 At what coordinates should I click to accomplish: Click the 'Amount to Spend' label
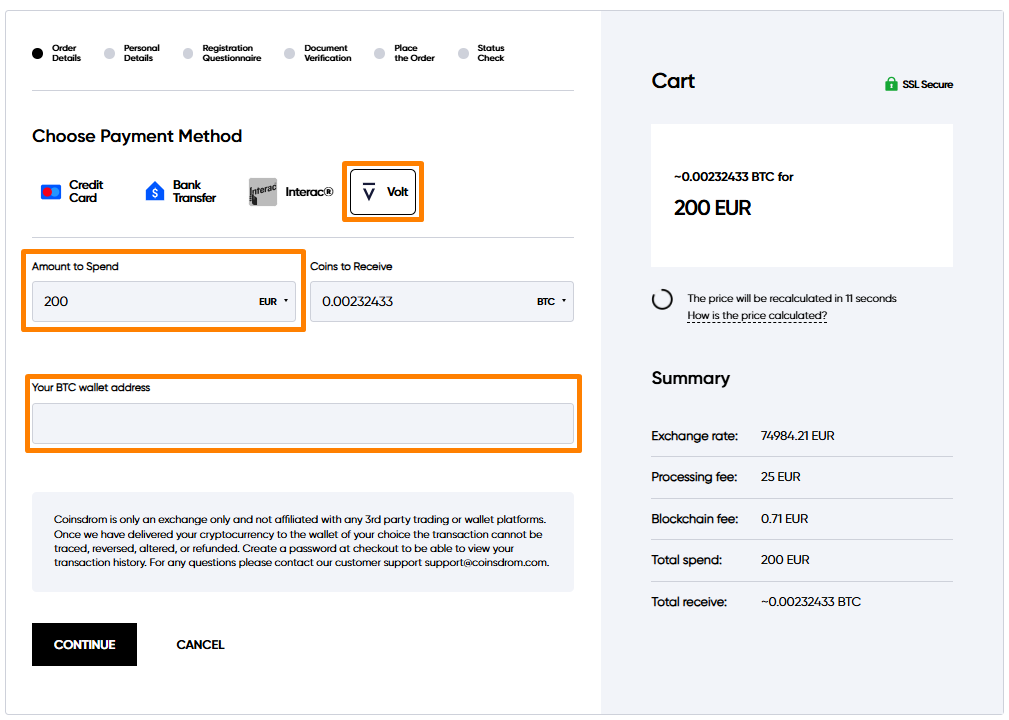tap(75, 266)
